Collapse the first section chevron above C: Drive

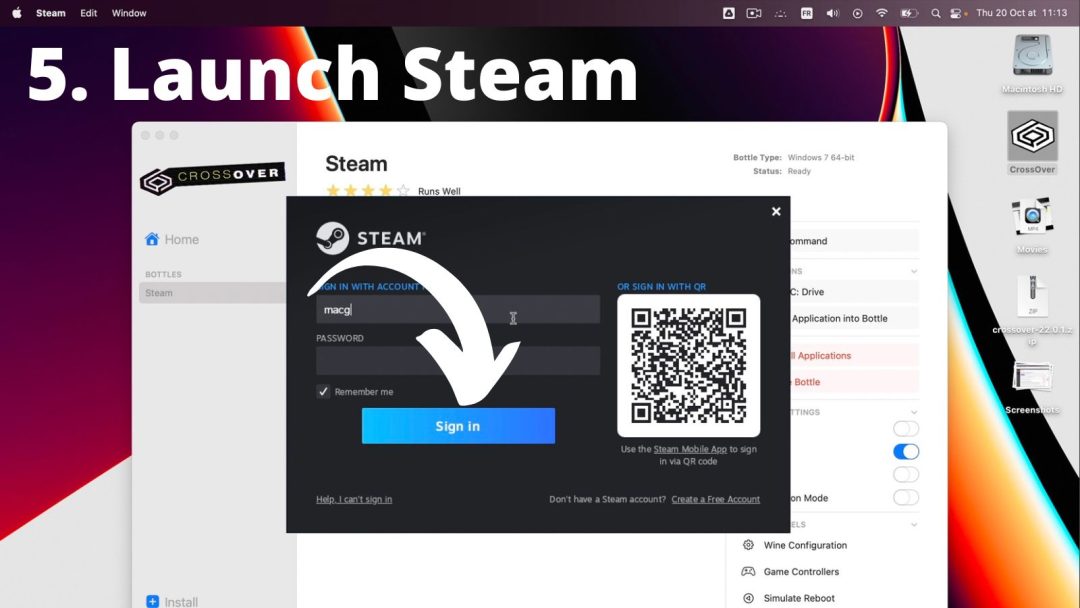(914, 271)
